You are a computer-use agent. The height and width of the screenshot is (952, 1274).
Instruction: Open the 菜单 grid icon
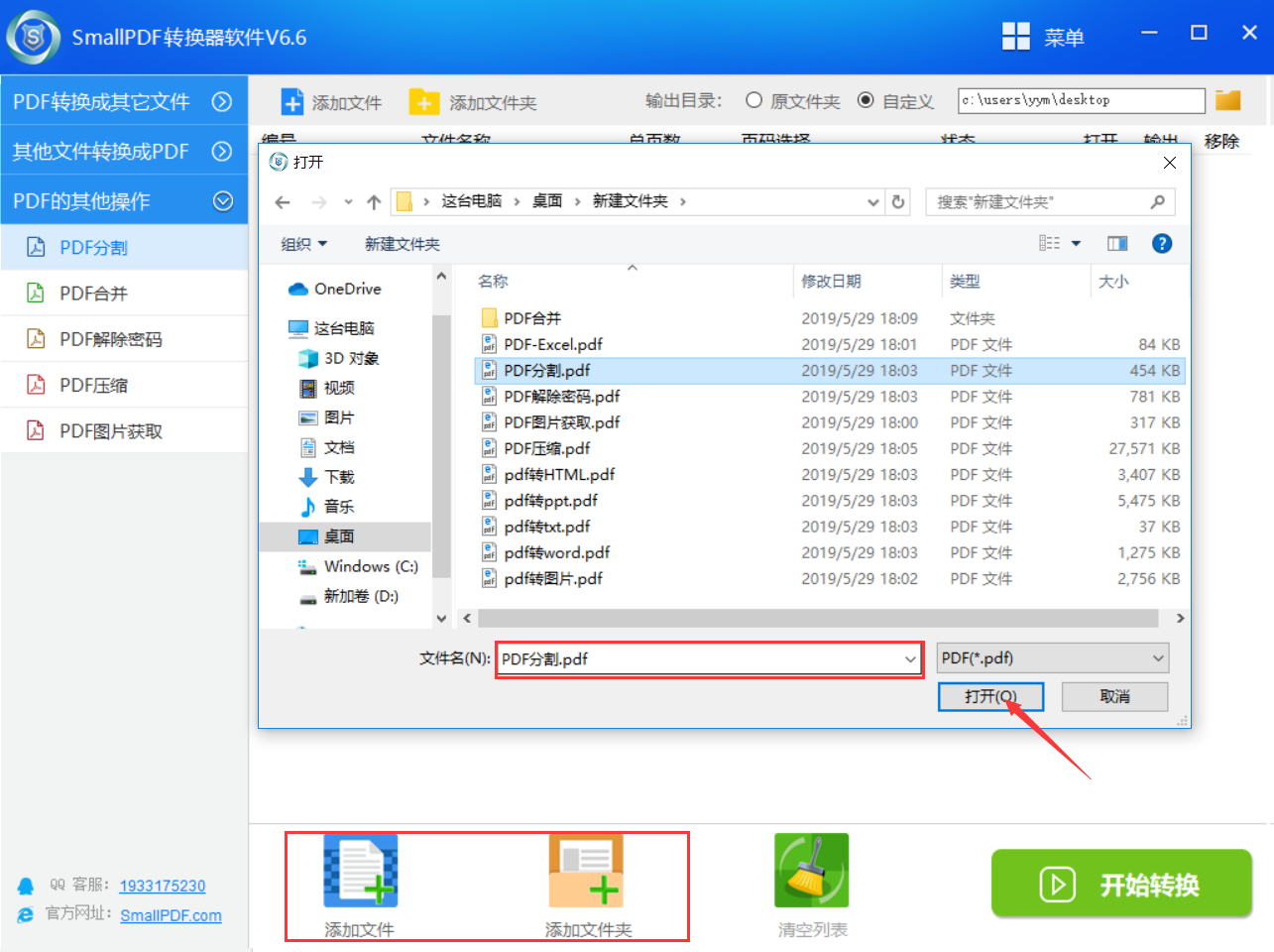[1016, 37]
